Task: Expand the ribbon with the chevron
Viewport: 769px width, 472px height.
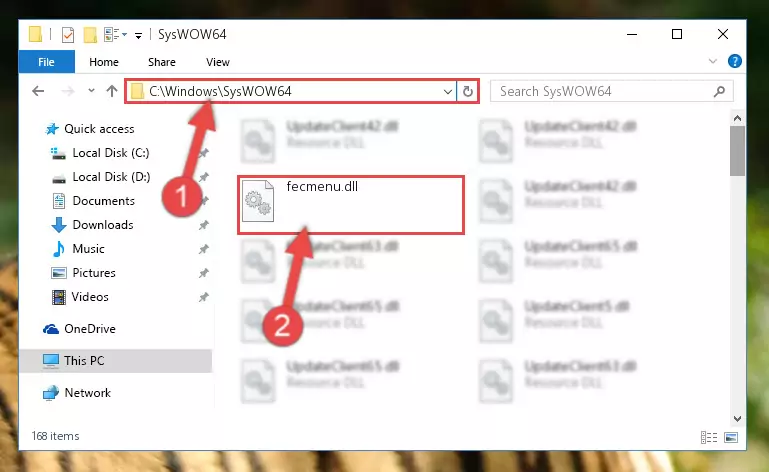Action: (x=713, y=61)
